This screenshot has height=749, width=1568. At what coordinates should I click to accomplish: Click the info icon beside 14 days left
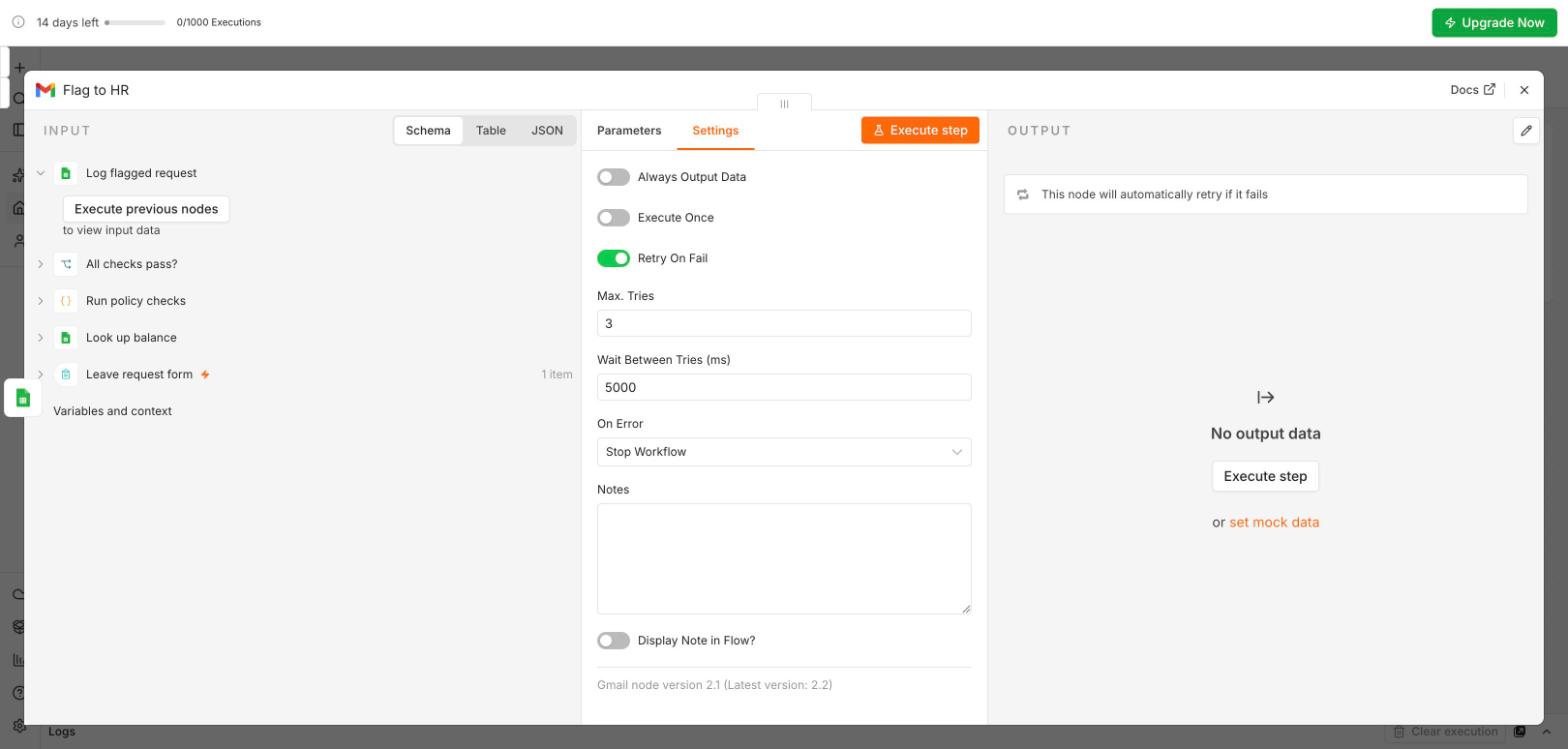point(17,22)
